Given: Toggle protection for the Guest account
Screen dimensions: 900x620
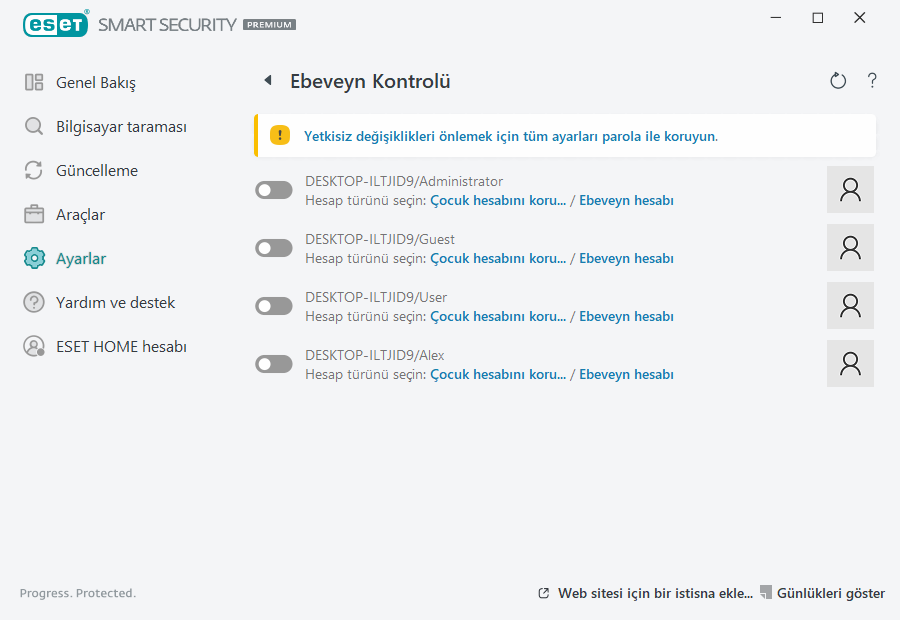Looking at the screenshot, I should click(273, 247).
